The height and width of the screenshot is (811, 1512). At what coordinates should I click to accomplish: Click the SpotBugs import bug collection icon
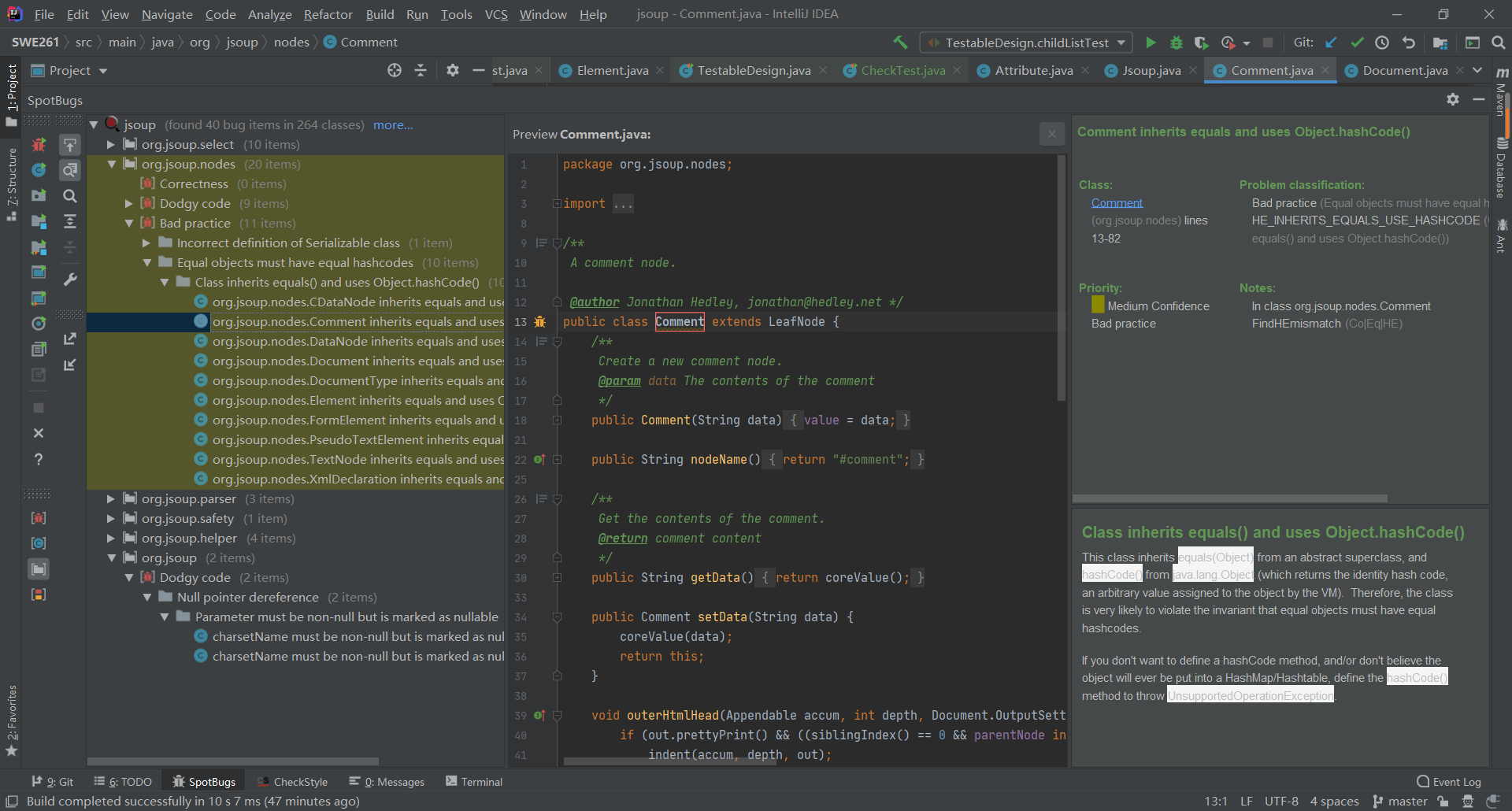click(x=70, y=365)
